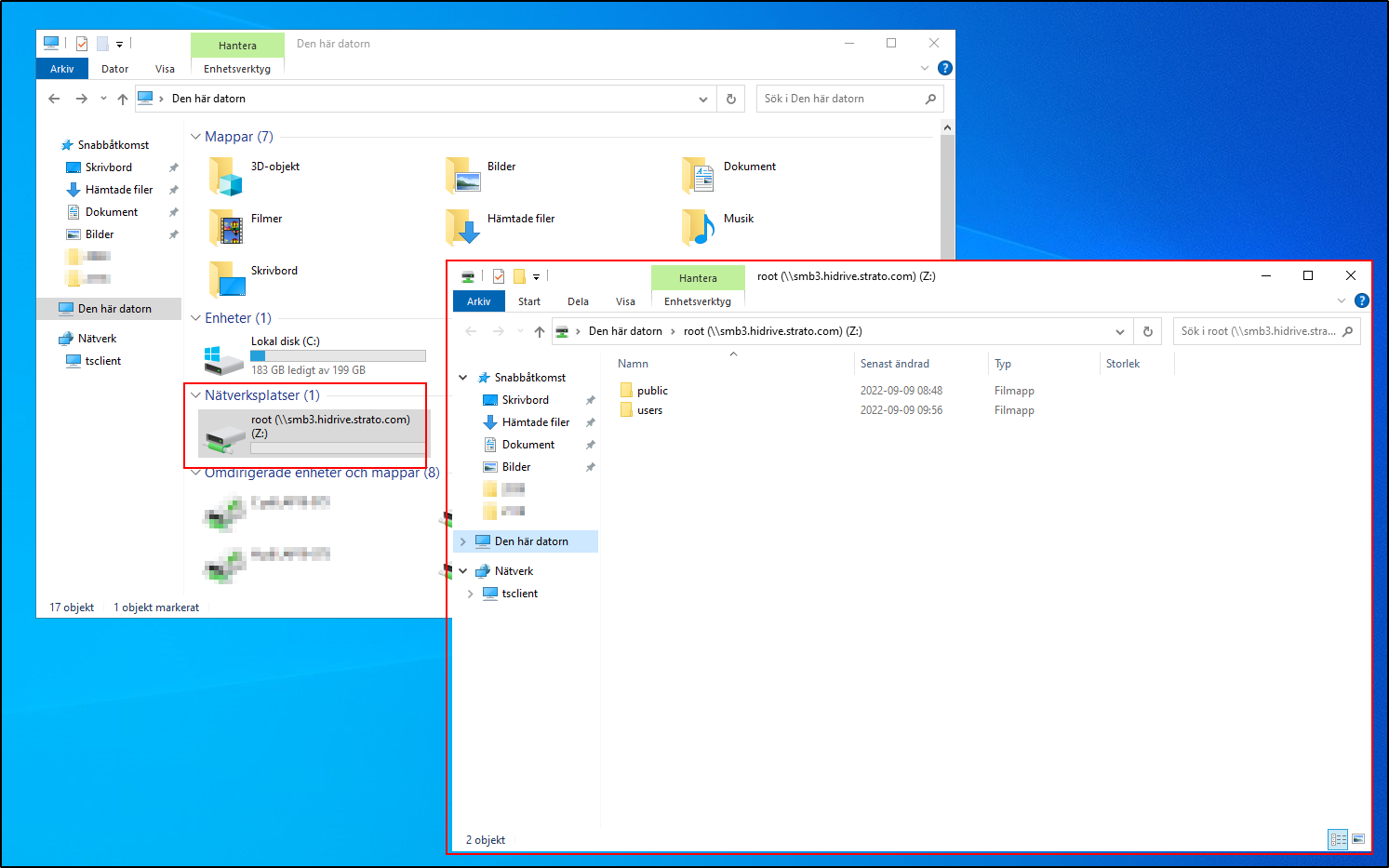Open the Enhetsverktyg tab in the front window
The height and width of the screenshot is (868, 1389).
(x=697, y=301)
